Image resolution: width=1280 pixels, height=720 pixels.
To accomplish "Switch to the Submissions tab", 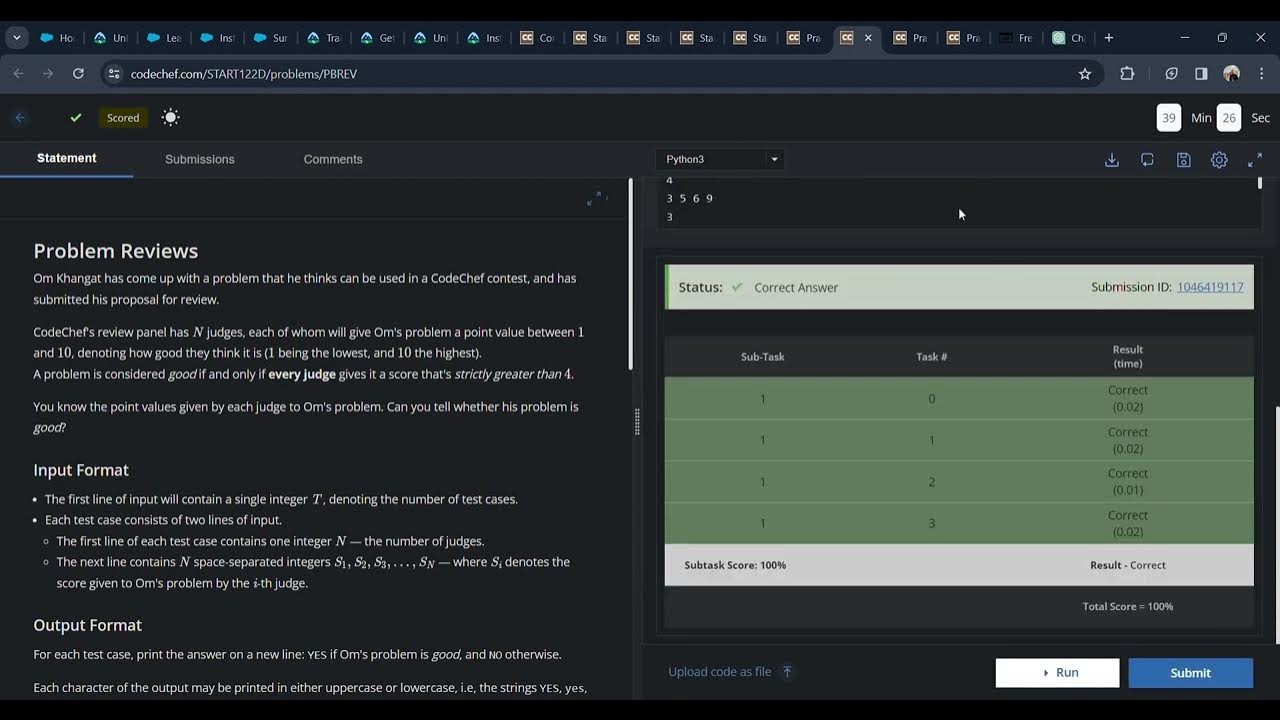I will click(200, 159).
